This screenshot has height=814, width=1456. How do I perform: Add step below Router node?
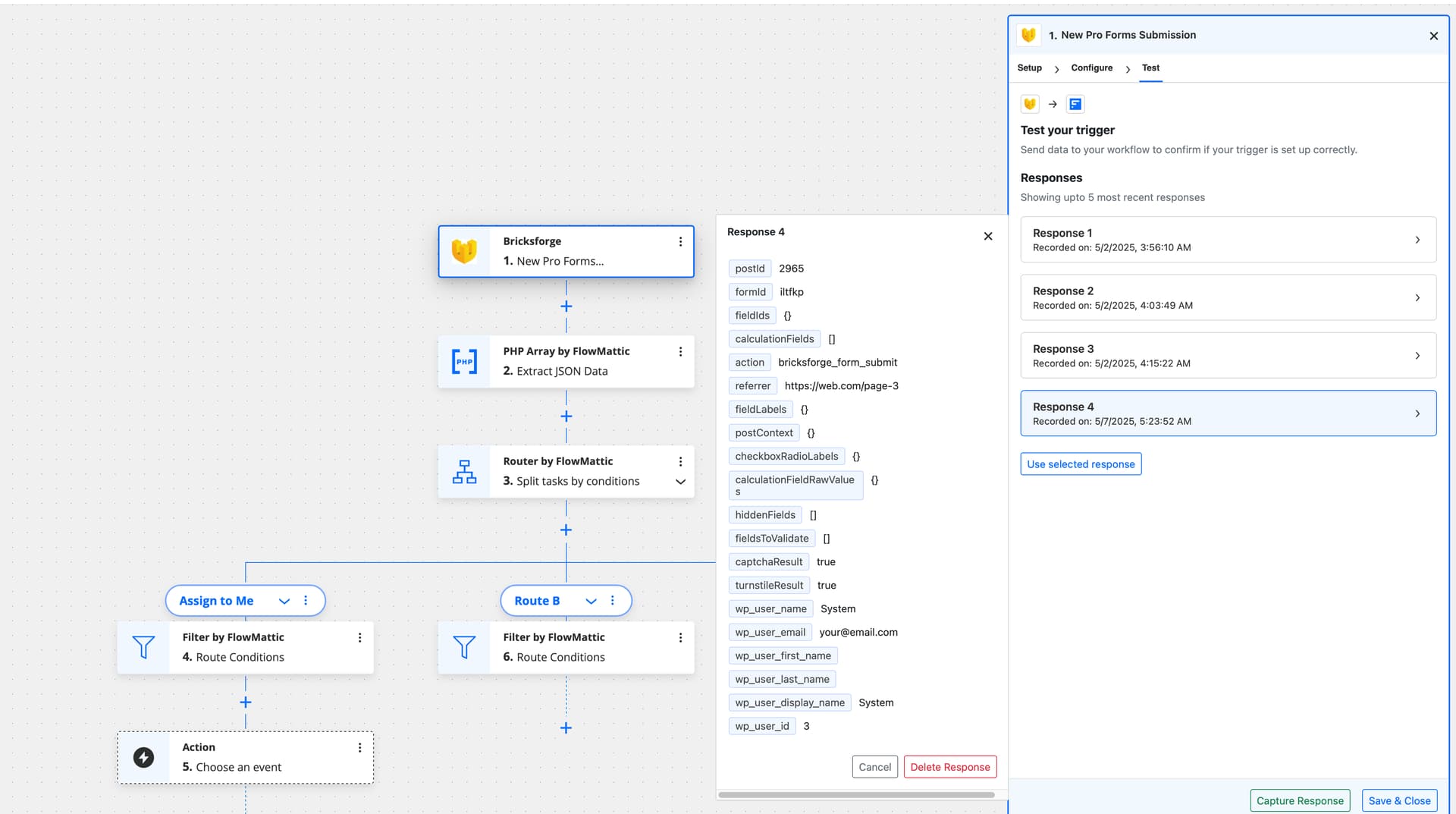566,530
